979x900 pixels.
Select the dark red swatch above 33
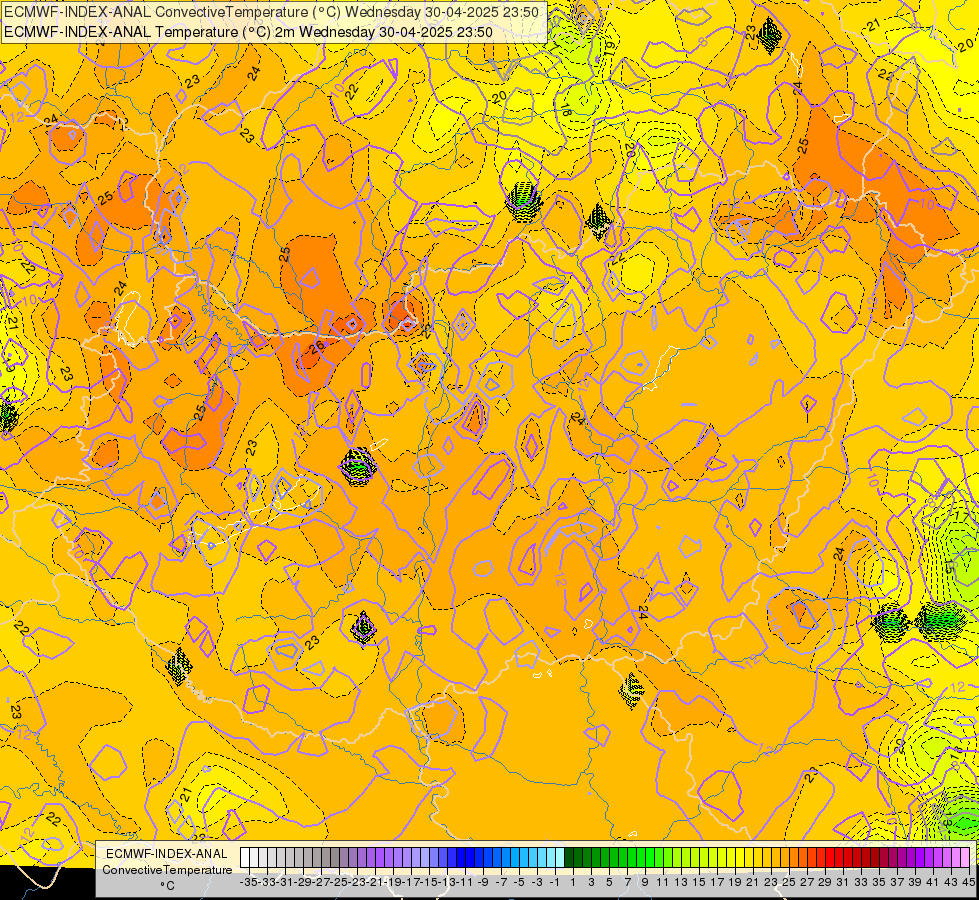[x=858, y=858]
